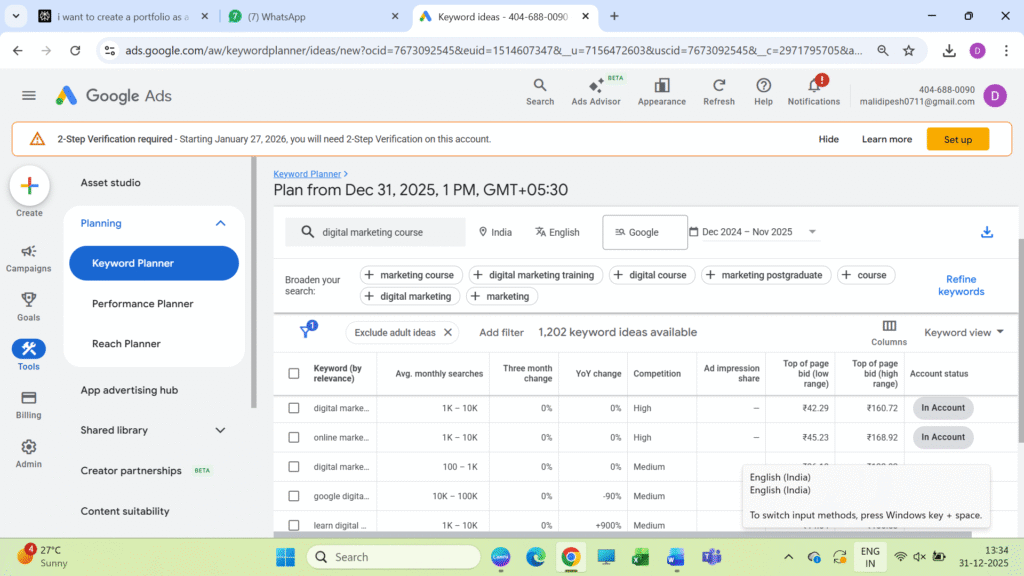Open the Ads Advisor beta icon
Image resolution: width=1024 pixels, height=576 pixels.
pos(596,87)
